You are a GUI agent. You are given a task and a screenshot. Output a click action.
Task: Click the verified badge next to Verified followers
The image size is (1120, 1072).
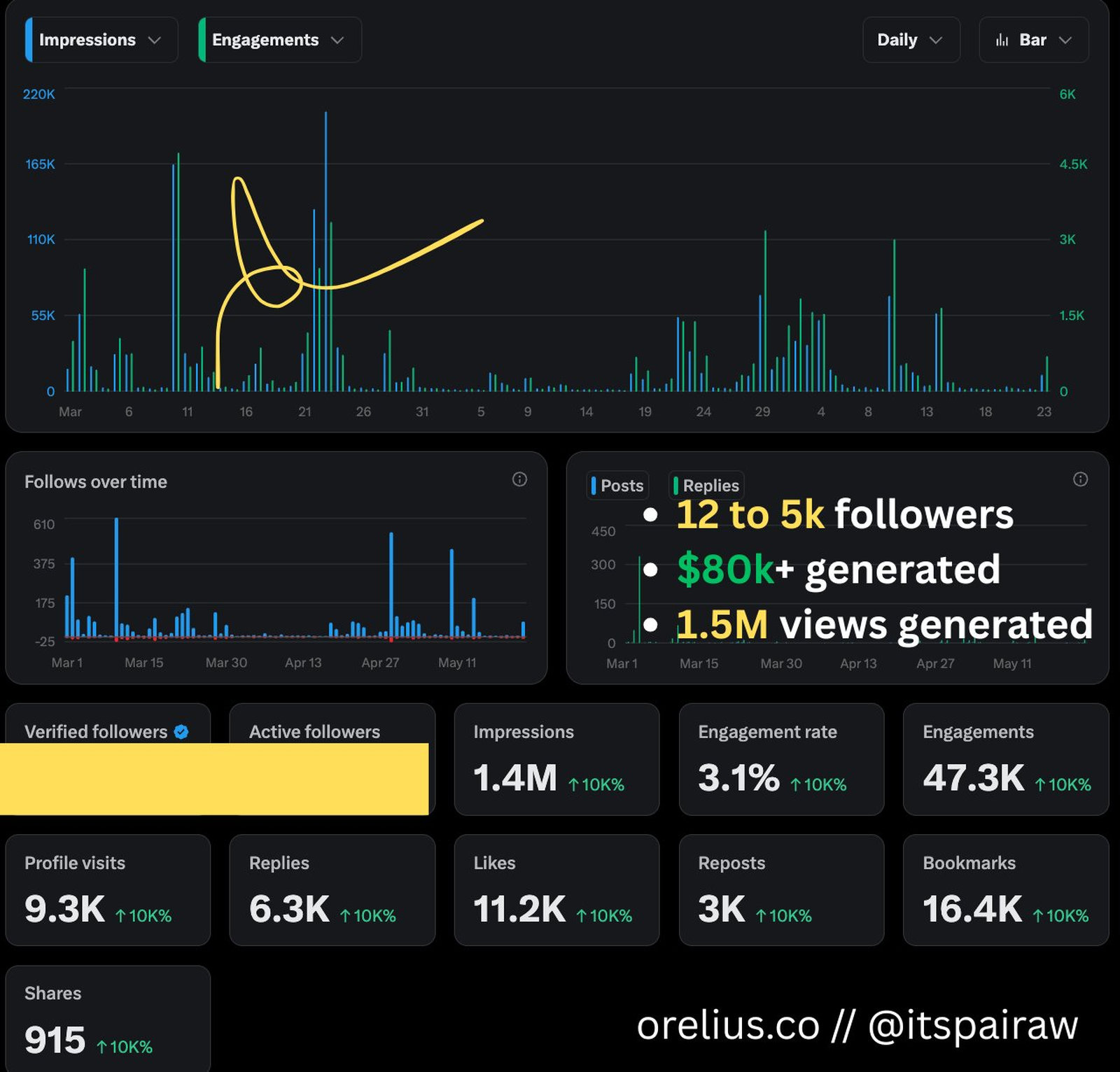coord(181,732)
